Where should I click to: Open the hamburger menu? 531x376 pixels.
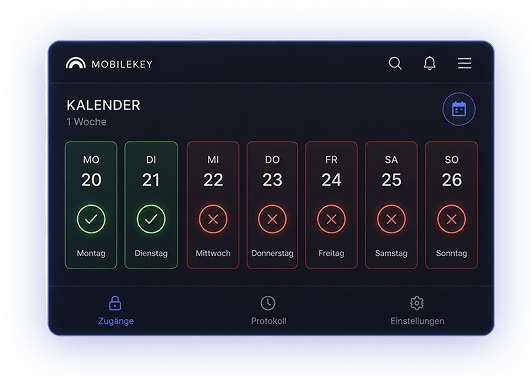pyautogui.click(x=464, y=63)
